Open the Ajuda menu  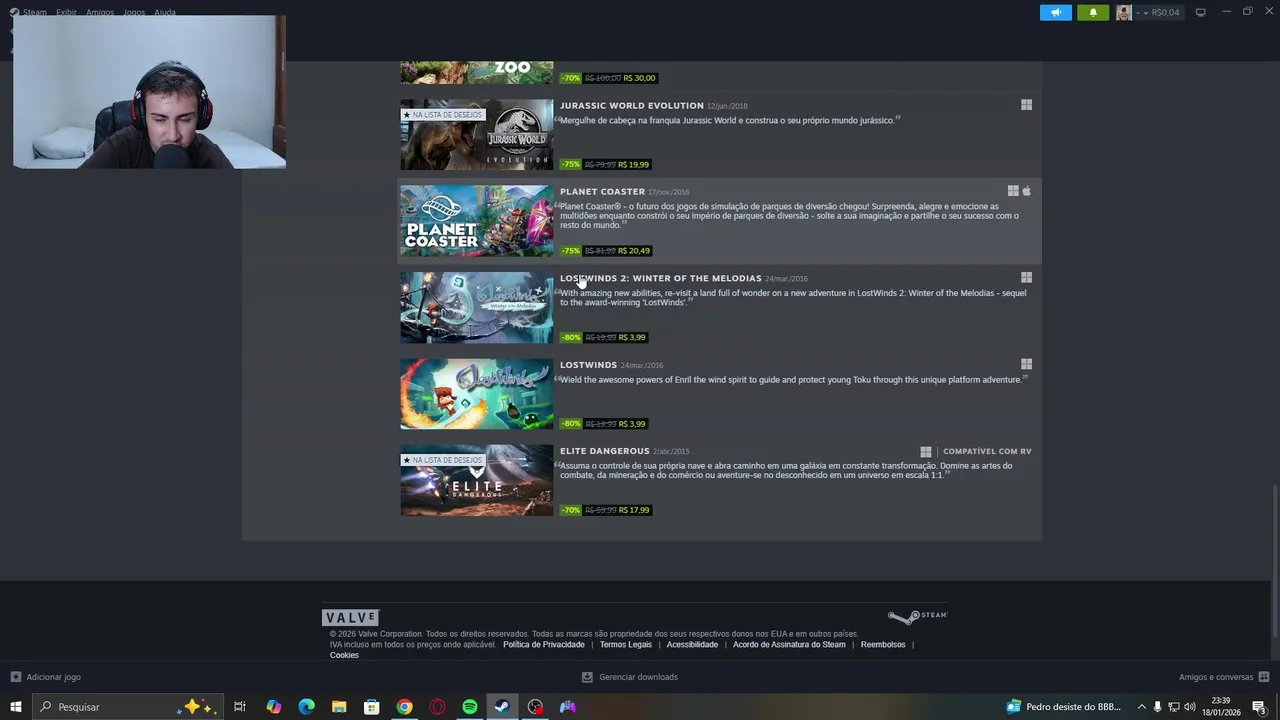[165, 12]
